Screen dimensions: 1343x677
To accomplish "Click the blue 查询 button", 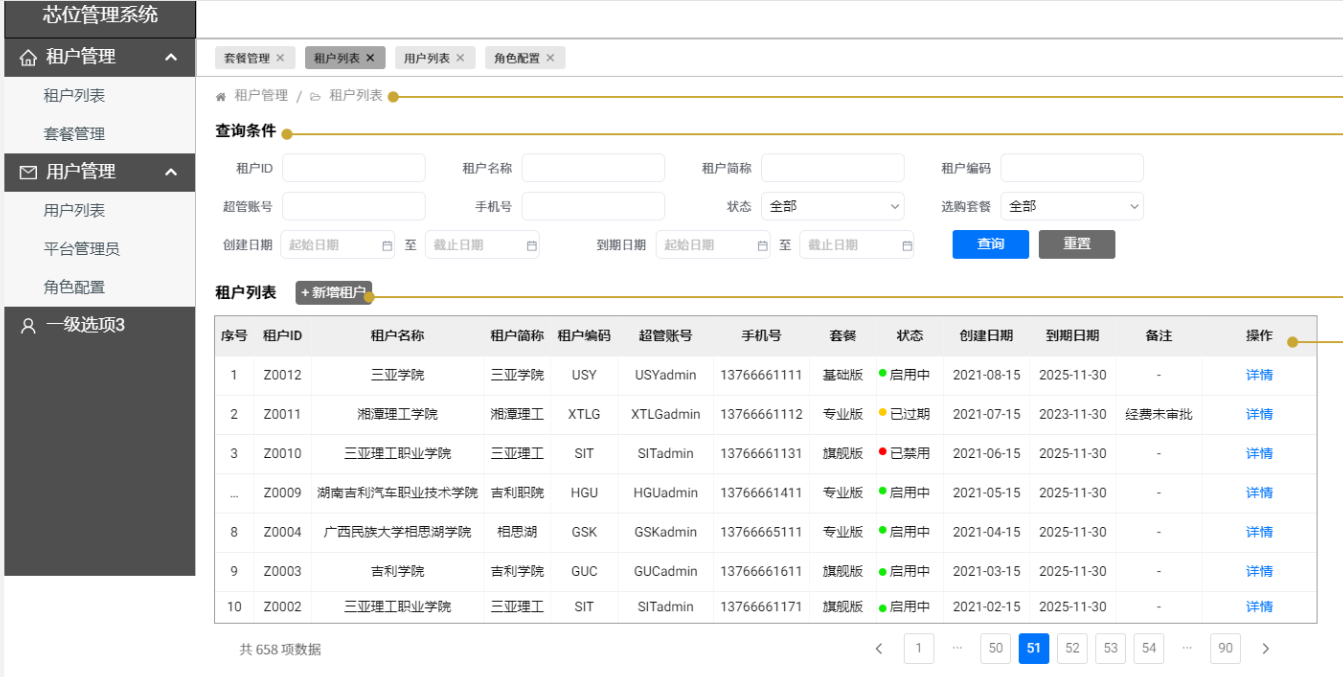I will (990, 245).
